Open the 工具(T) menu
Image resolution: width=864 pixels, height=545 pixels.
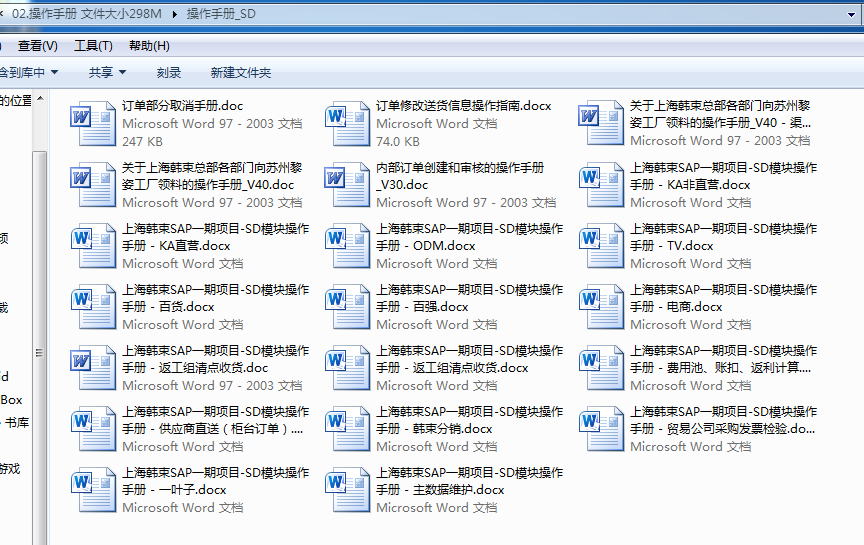(x=93, y=46)
